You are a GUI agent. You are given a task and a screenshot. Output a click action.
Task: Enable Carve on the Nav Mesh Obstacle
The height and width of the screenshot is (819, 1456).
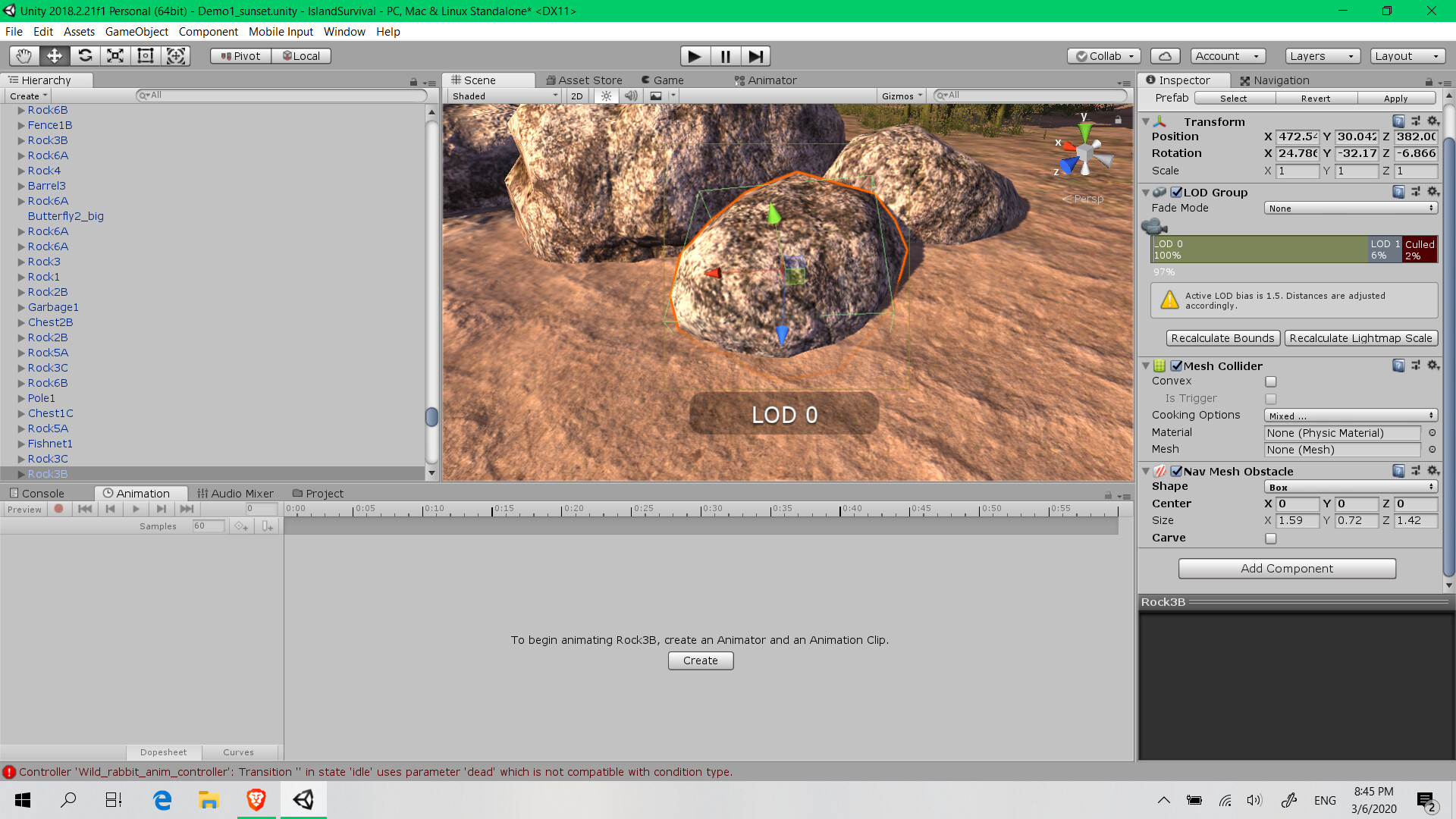(1271, 538)
